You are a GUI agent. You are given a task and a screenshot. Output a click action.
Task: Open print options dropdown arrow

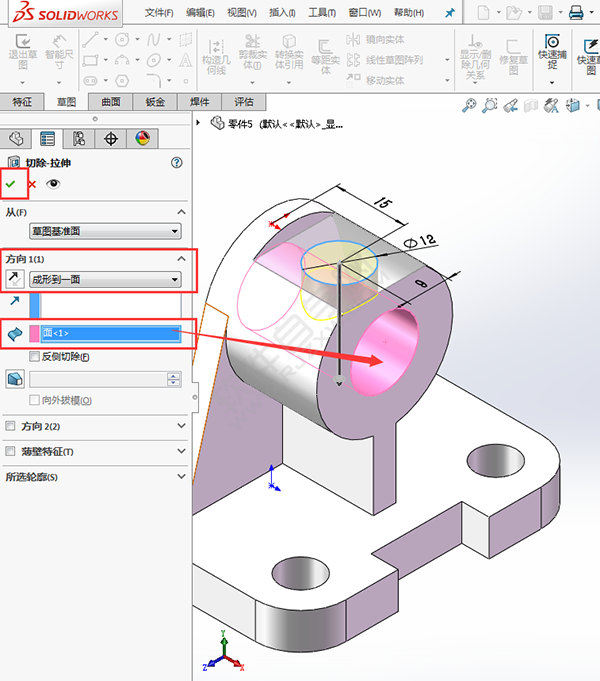(x=591, y=12)
